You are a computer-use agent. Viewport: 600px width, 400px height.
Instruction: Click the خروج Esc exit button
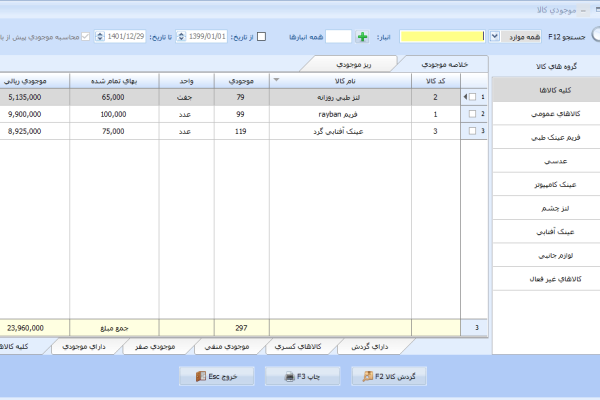217,376
